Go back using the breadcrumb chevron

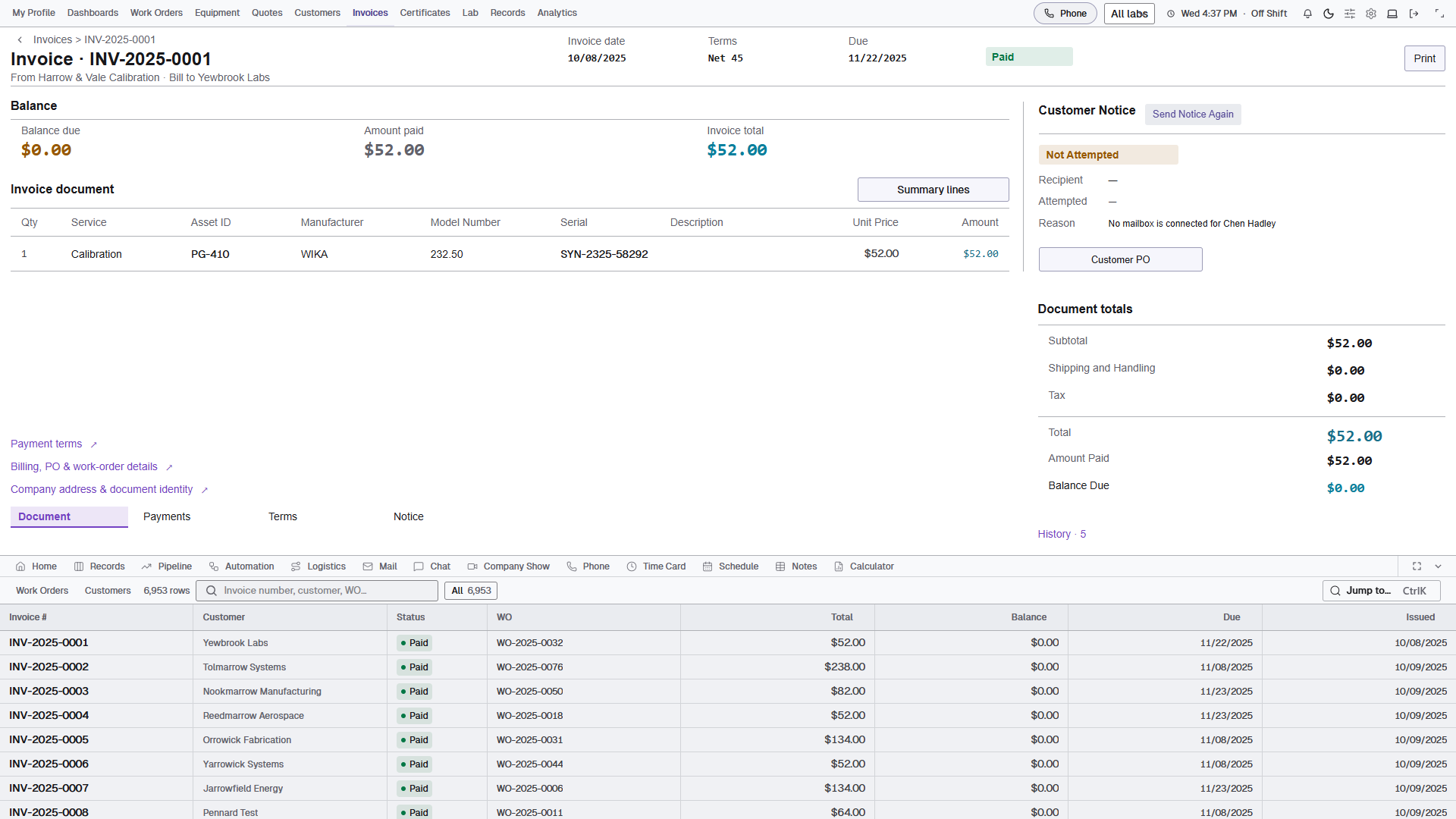pyautogui.click(x=20, y=39)
